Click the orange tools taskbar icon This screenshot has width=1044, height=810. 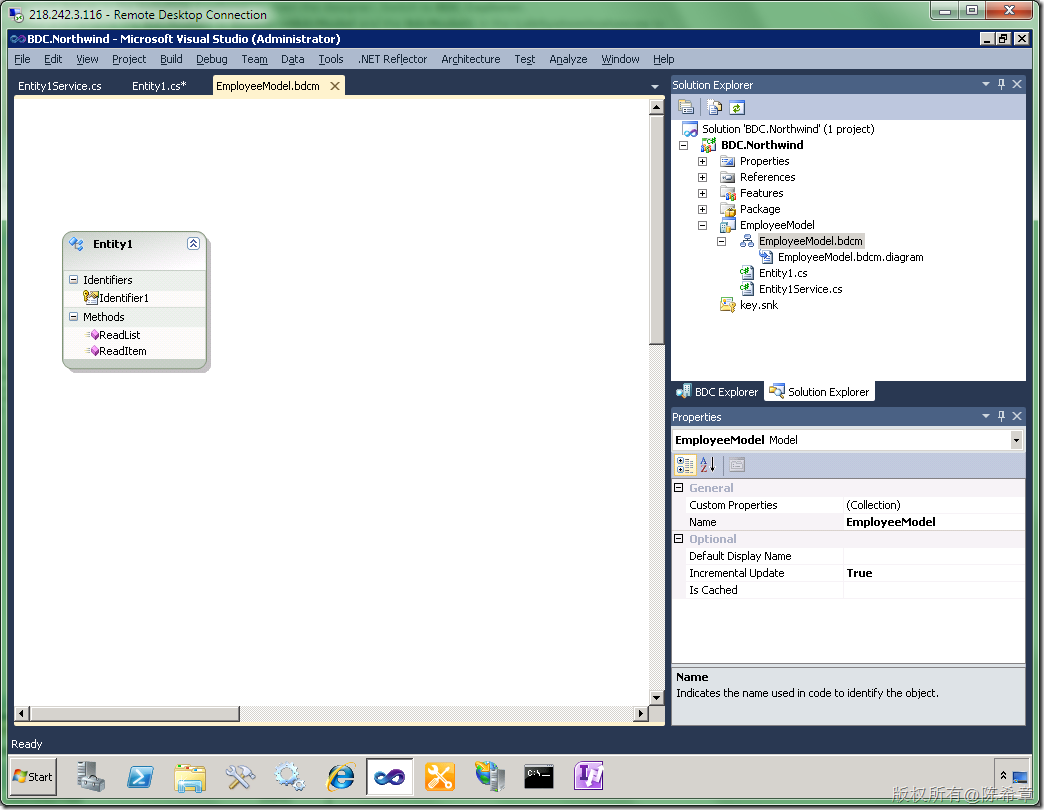439,776
